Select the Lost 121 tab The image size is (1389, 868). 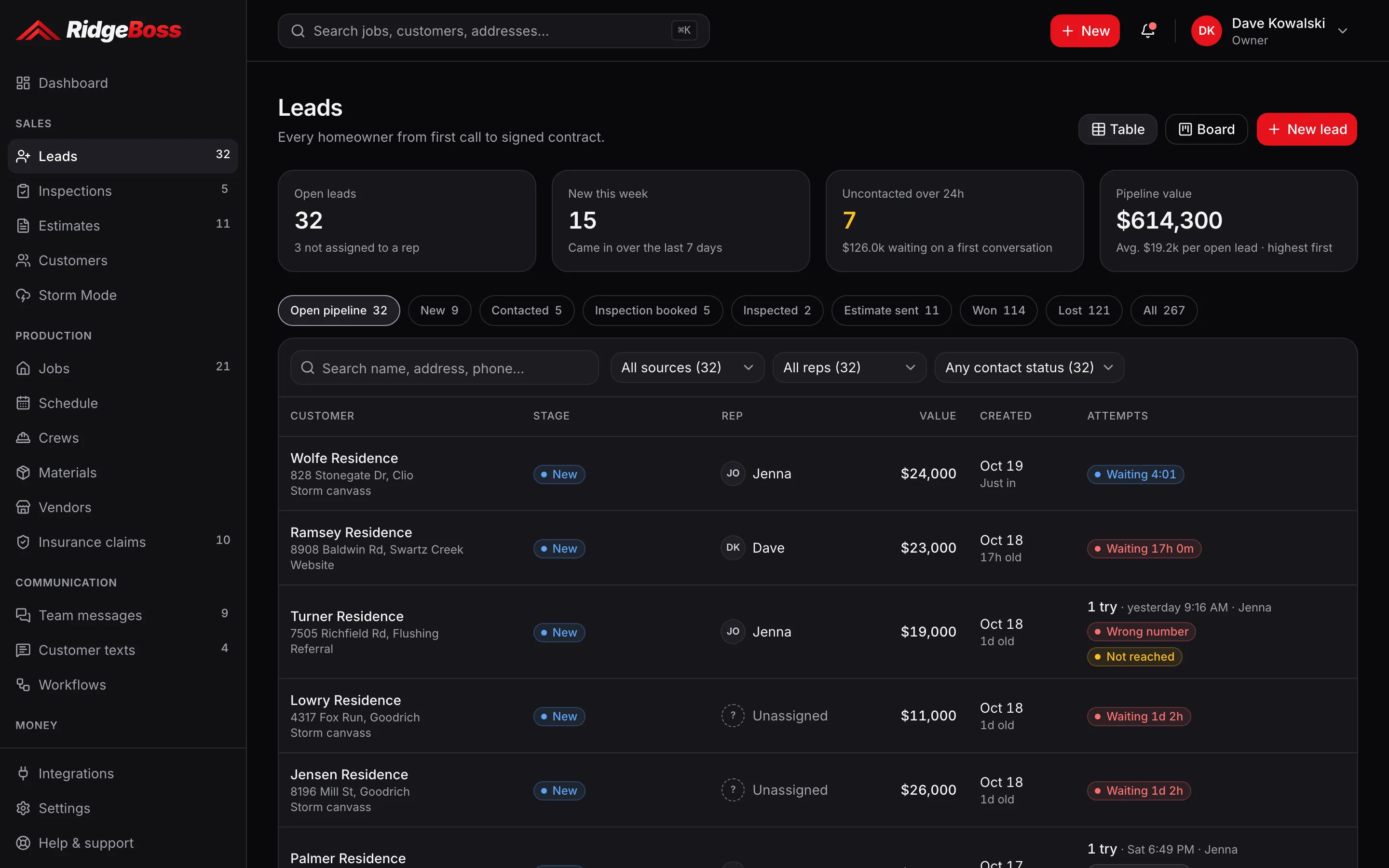(x=1084, y=311)
